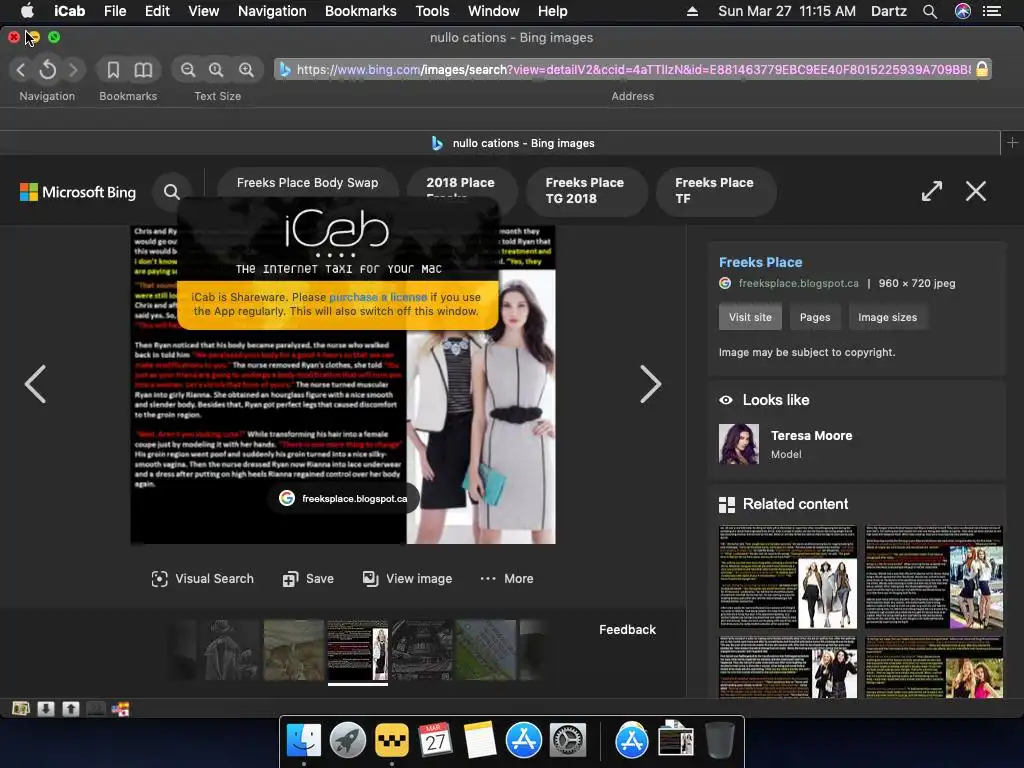1024x768 pixels.
Task: Click the flags icon in the status bar
Action: coord(121,709)
